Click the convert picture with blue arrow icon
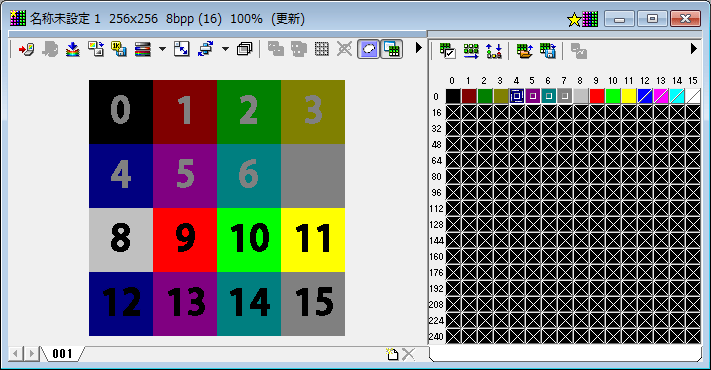This screenshot has width=711, height=370. [x=96, y=49]
